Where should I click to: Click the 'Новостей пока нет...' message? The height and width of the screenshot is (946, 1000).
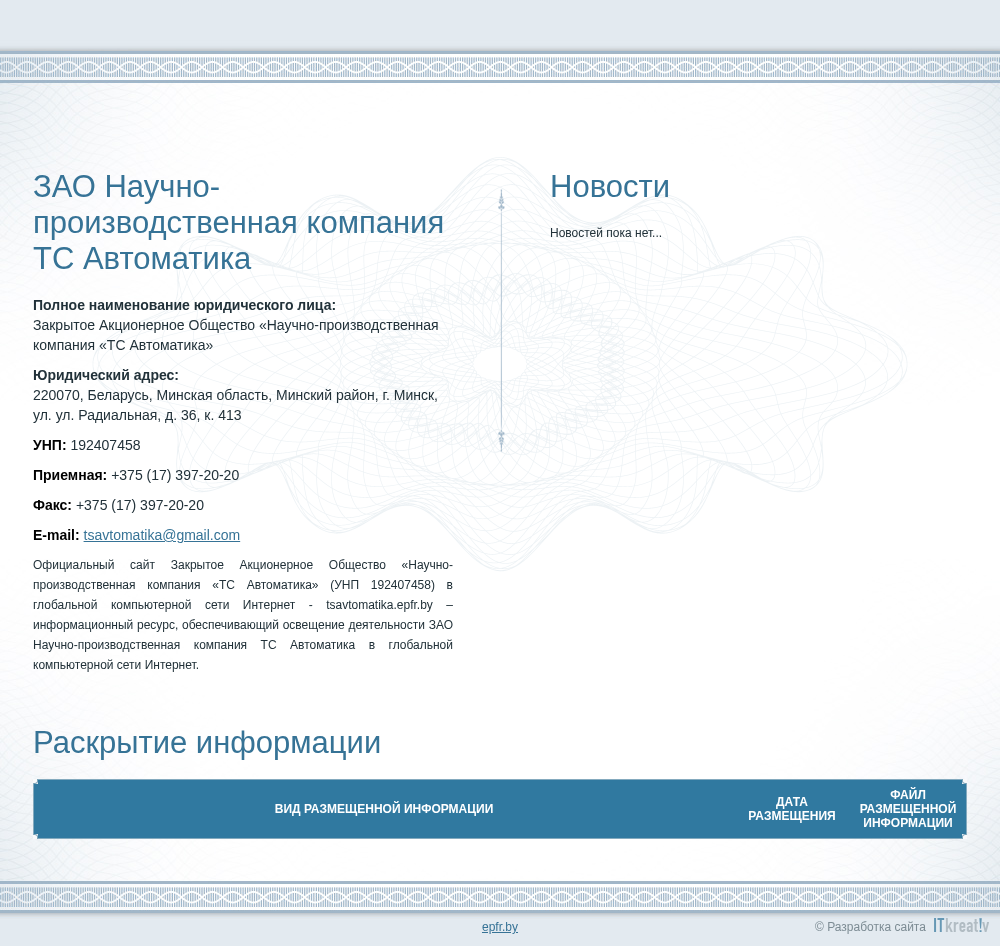[x=606, y=233]
